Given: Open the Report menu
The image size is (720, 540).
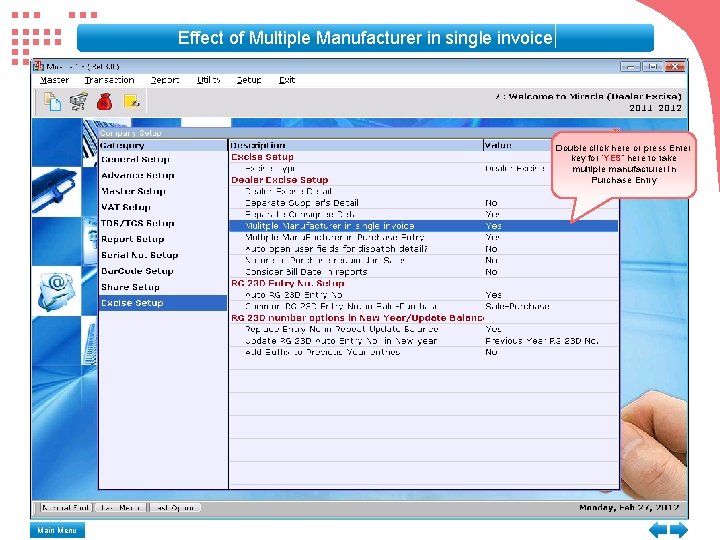Looking at the screenshot, I should (x=165, y=80).
